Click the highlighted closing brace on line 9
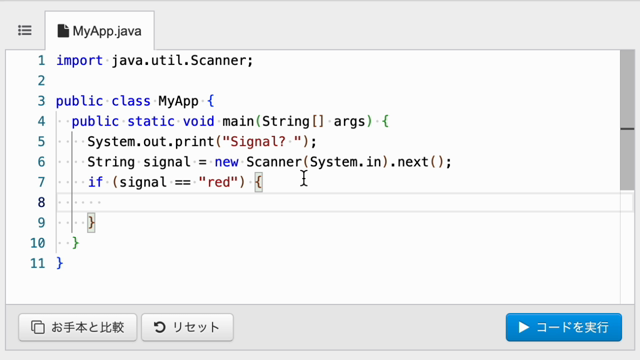 pos(91,223)
